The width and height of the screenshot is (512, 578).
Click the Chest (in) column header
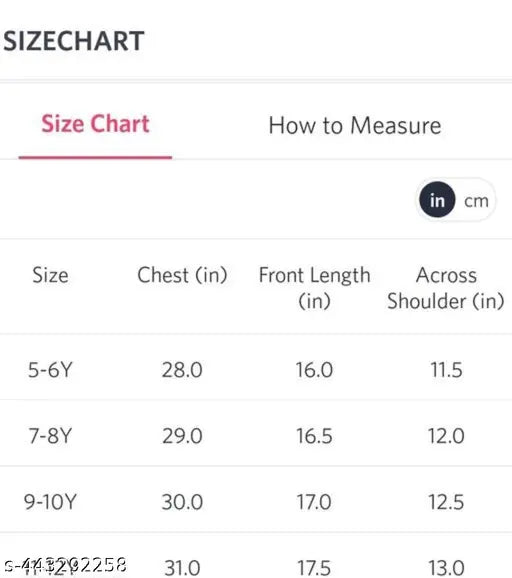point(182,275)
